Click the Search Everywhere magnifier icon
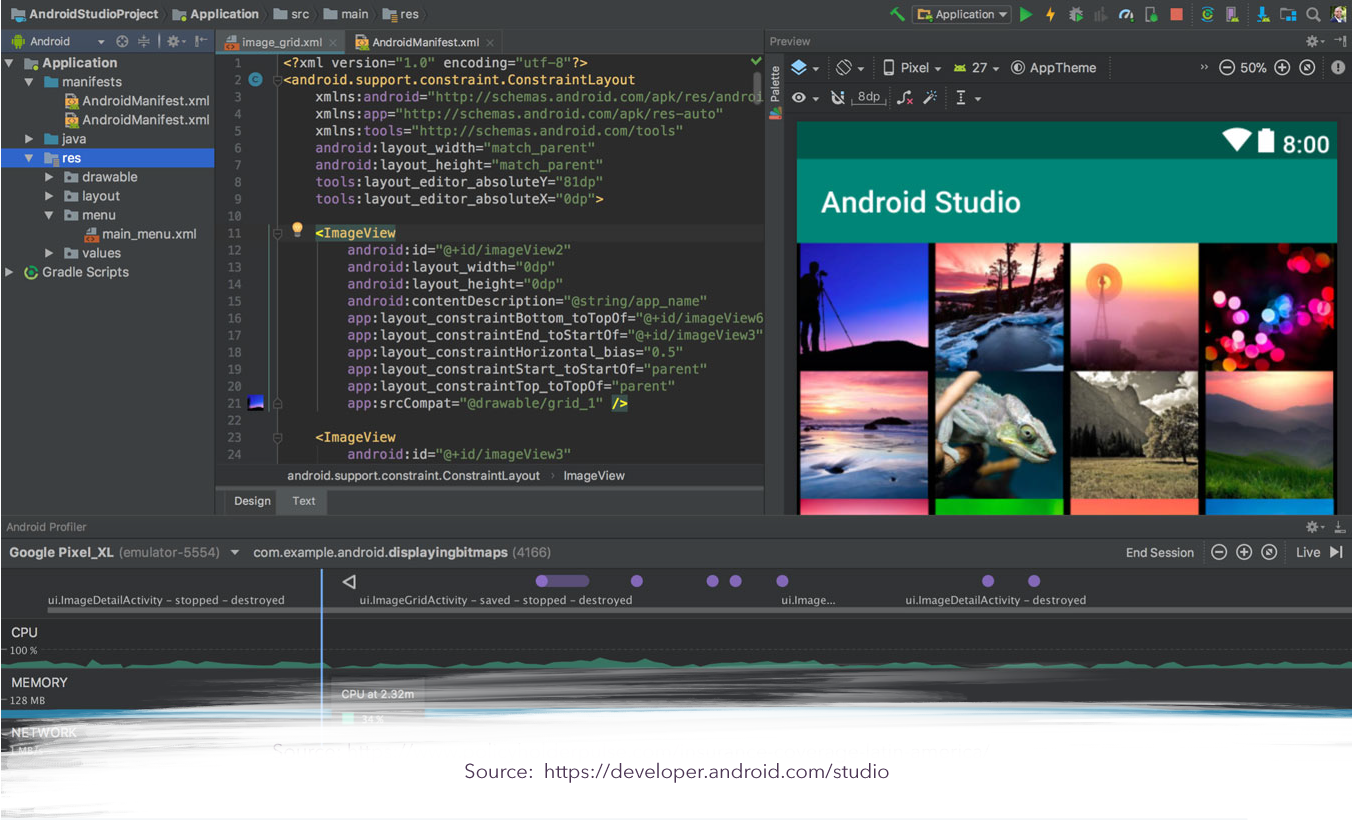1352x820 pixels. (1313, 14)
